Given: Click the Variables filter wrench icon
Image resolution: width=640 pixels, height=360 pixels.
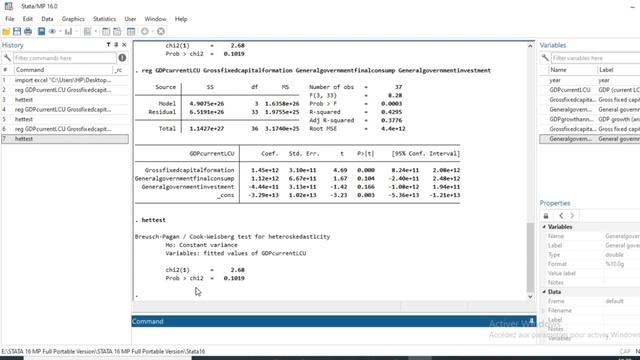Looking at the screenshot, I should pos(545,58).
